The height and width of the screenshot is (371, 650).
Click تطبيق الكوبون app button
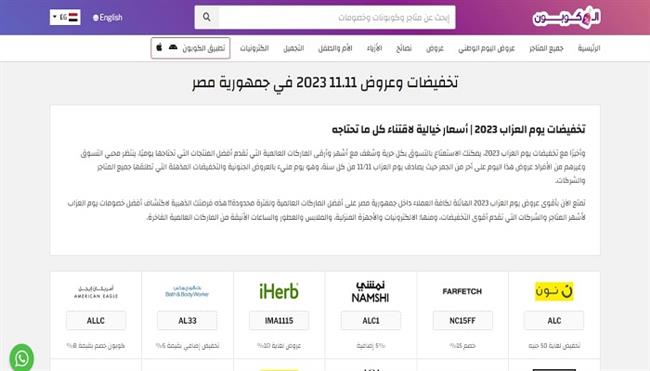[x=191, y=48]
